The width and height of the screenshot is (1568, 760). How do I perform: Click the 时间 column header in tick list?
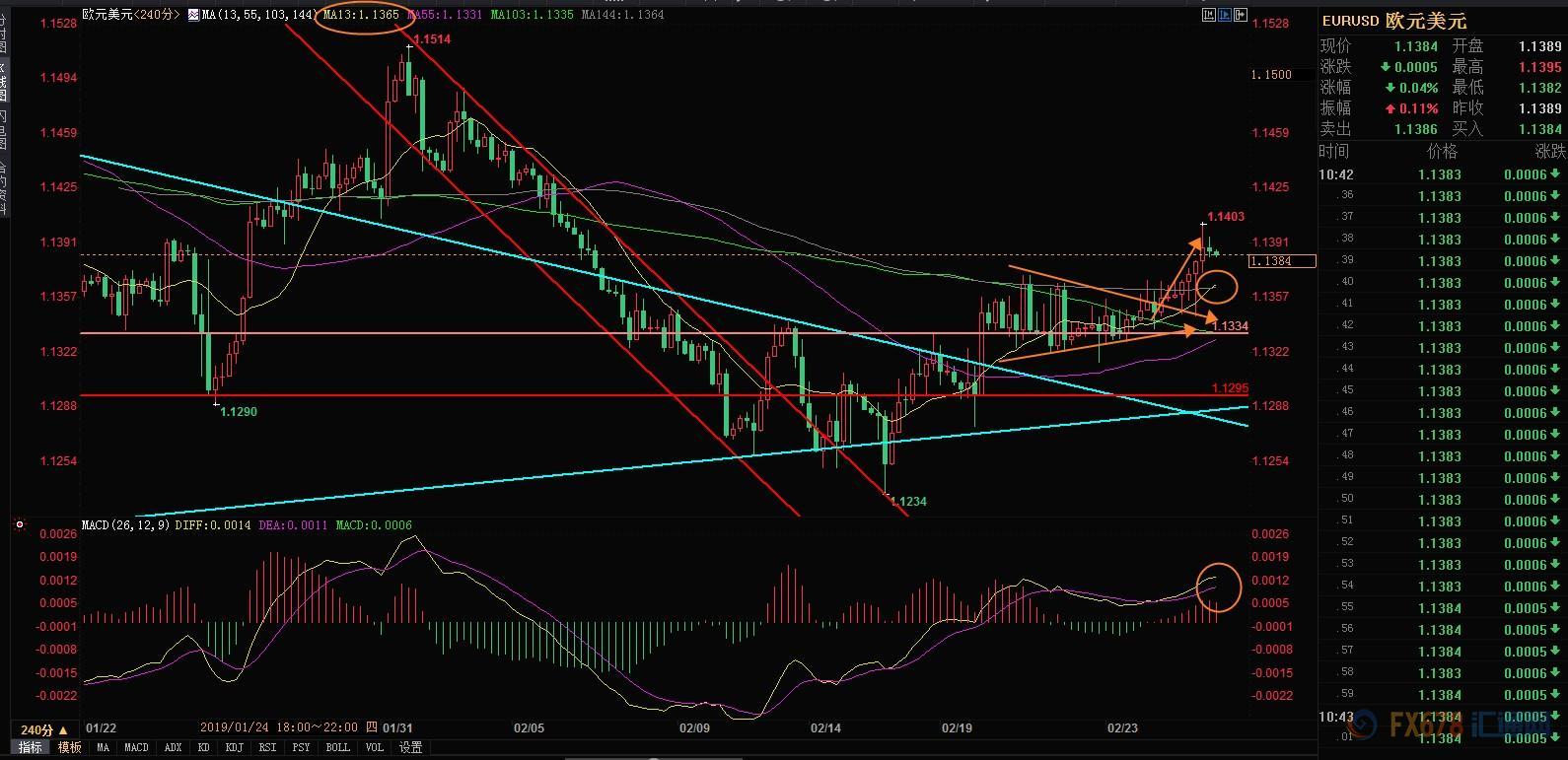(1334, 151)
